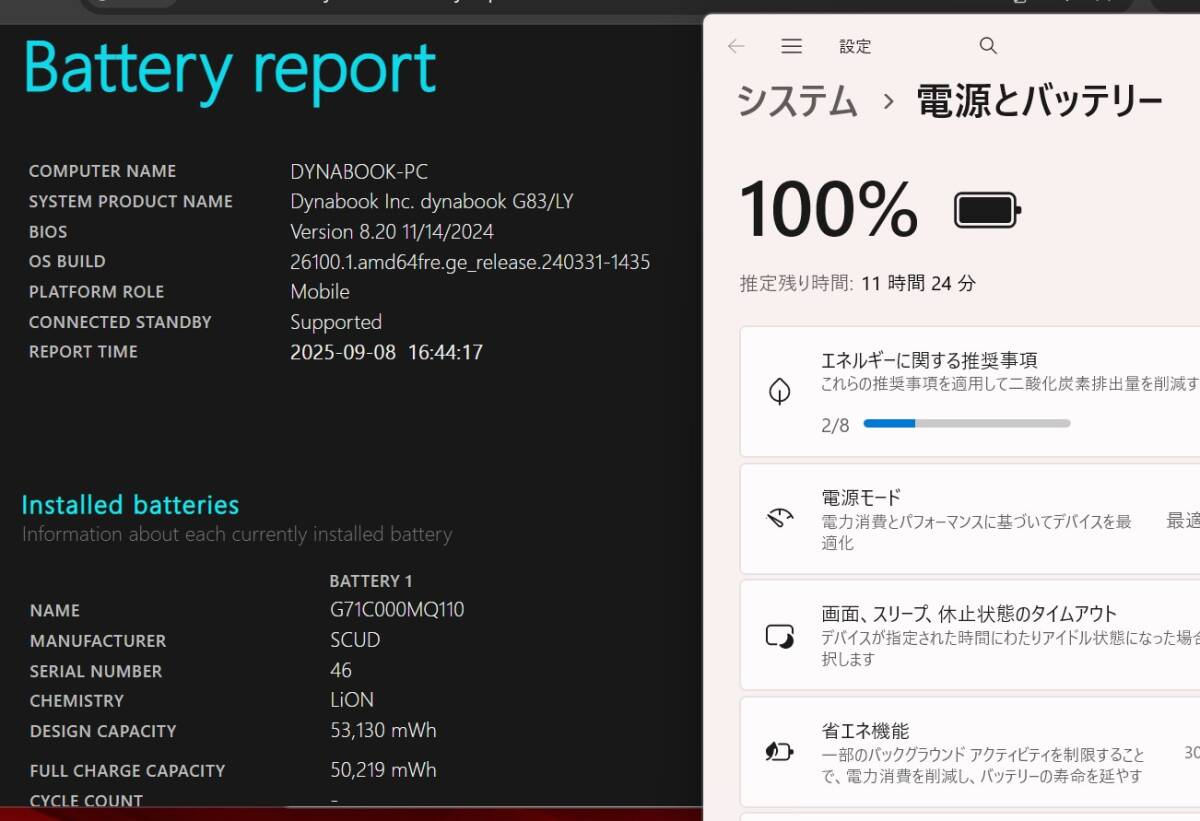Screen dimensions: 1200x821
Task: Open the Settings navigation hamburger menu
Action: click(x=791, y=46)
